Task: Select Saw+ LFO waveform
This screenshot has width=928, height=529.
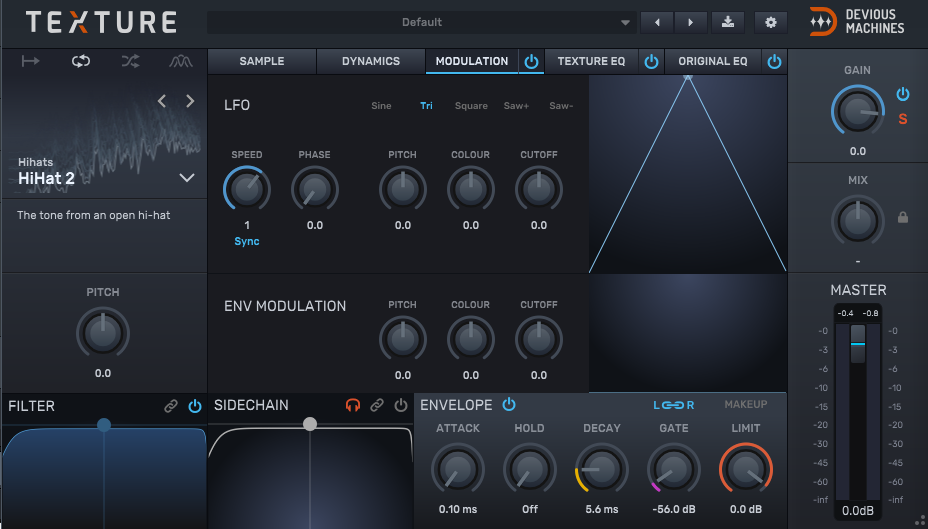Action: click(516, 106)
